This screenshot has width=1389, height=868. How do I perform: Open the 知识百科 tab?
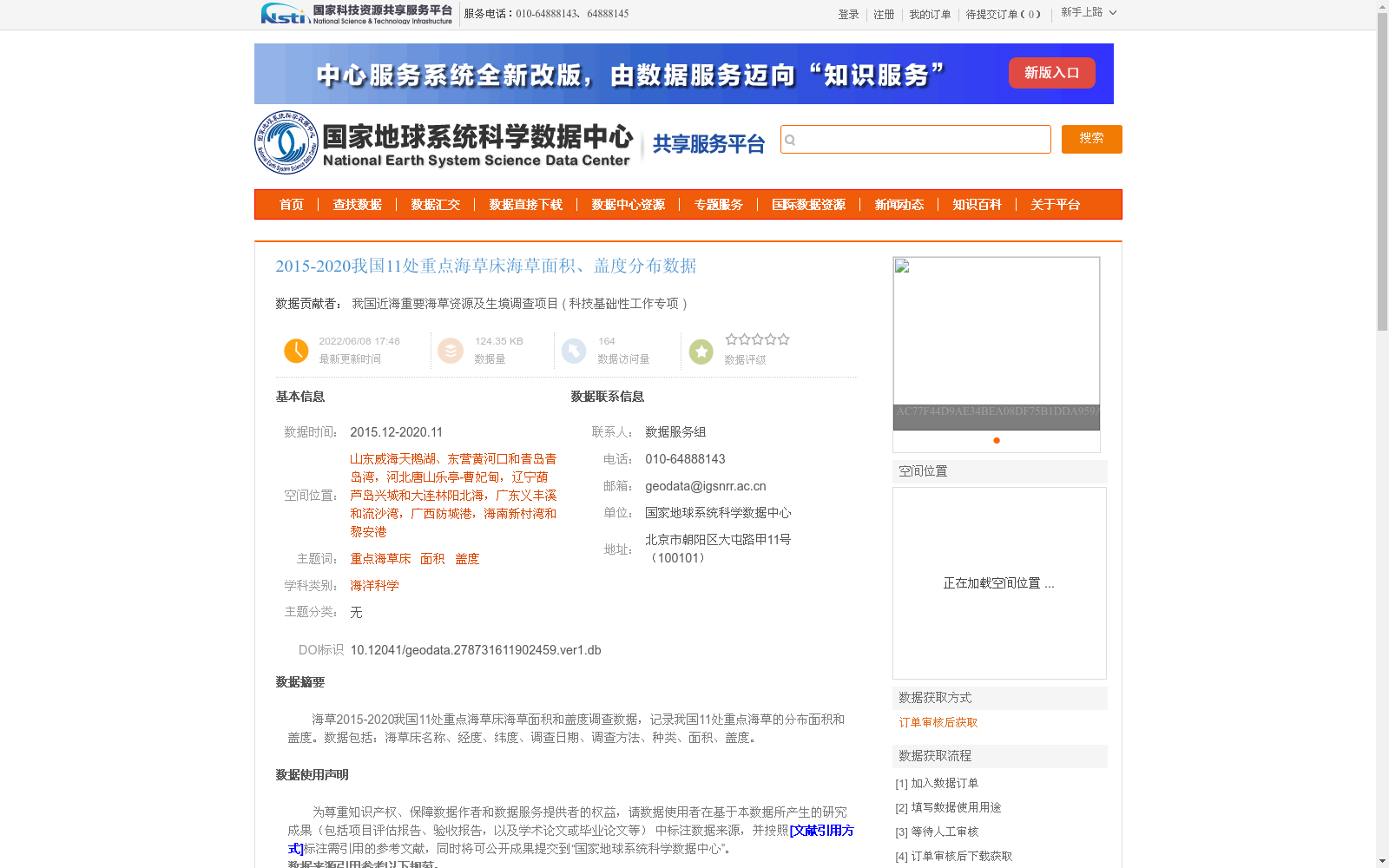tap(978, 205)
